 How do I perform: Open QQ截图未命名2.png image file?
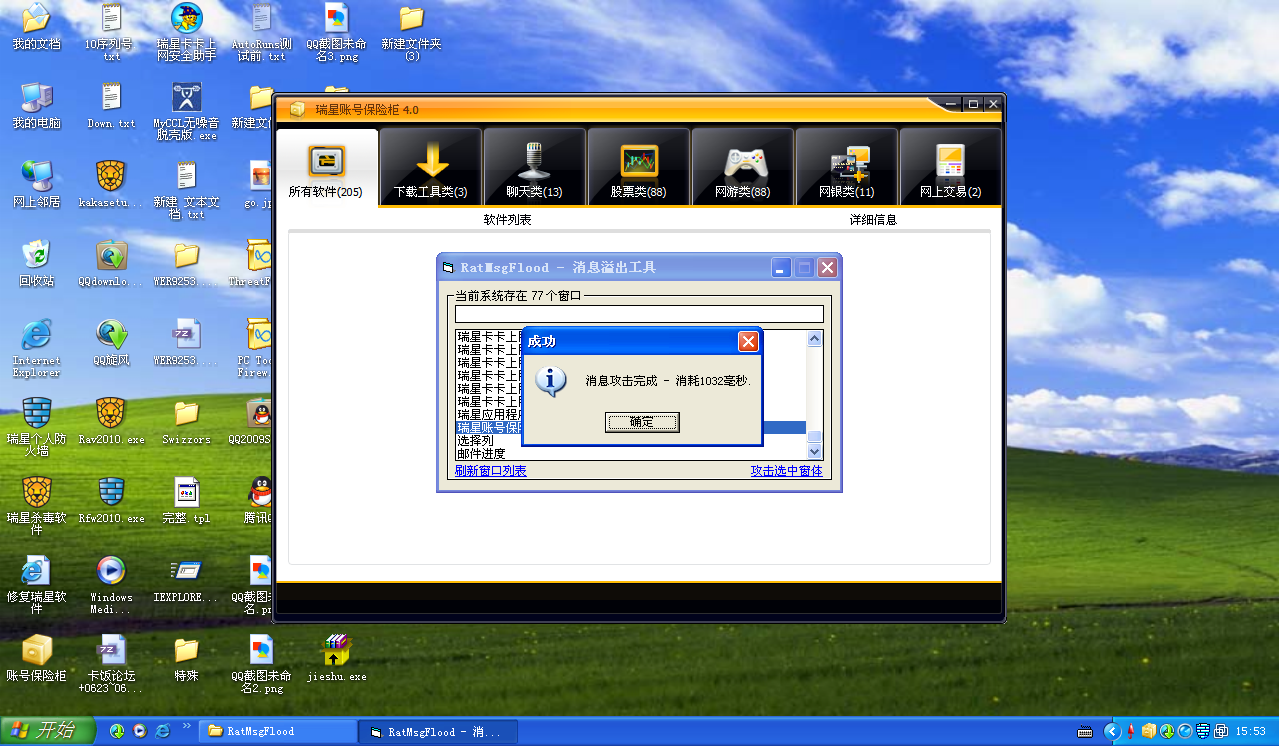(261, 663)
